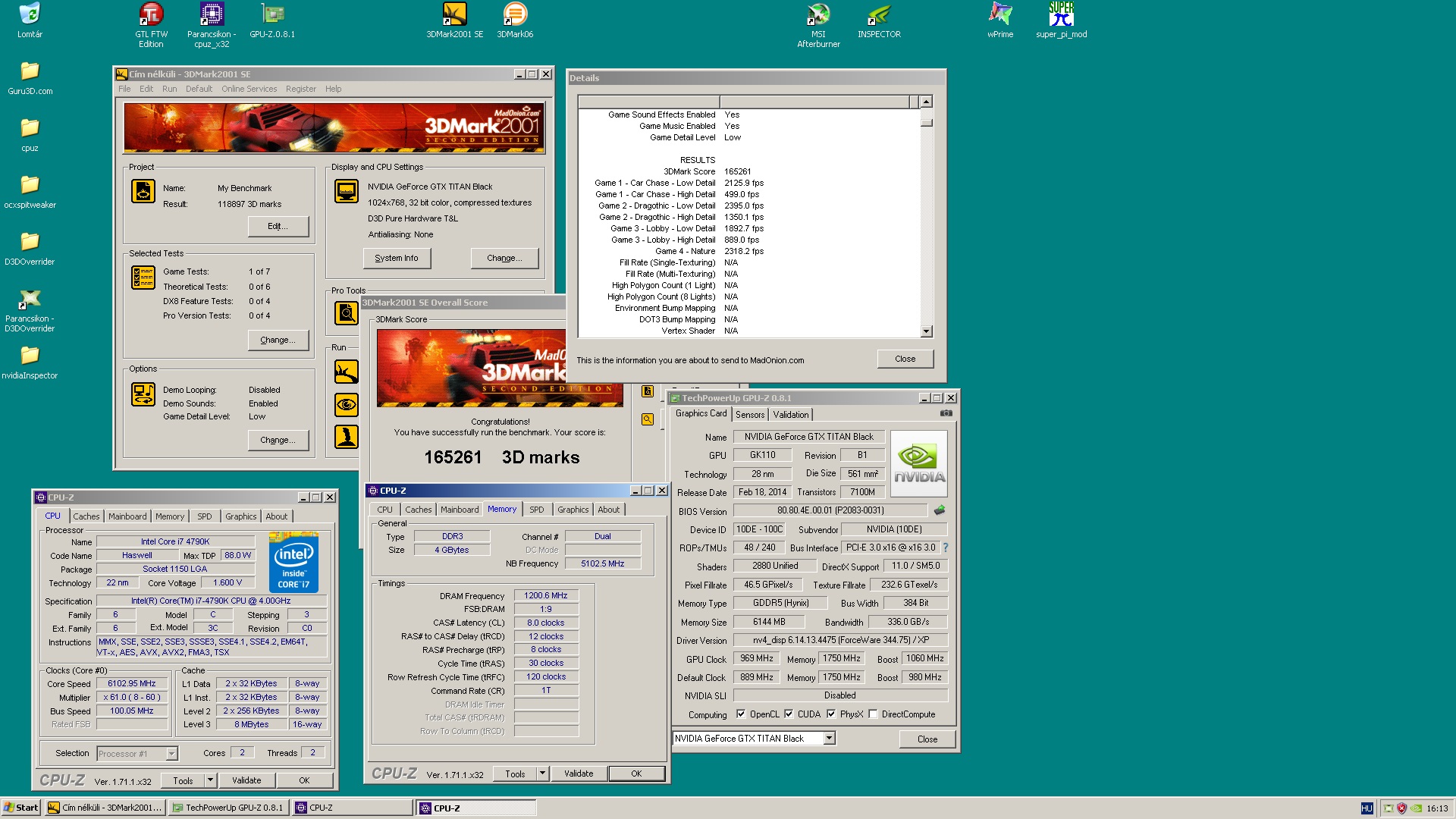Launch GTL FTW Edition desktop shortcut
Image resolution: width=1456 pixels, height=819 pixels.
pyautogui.click(x=151, y=25)
